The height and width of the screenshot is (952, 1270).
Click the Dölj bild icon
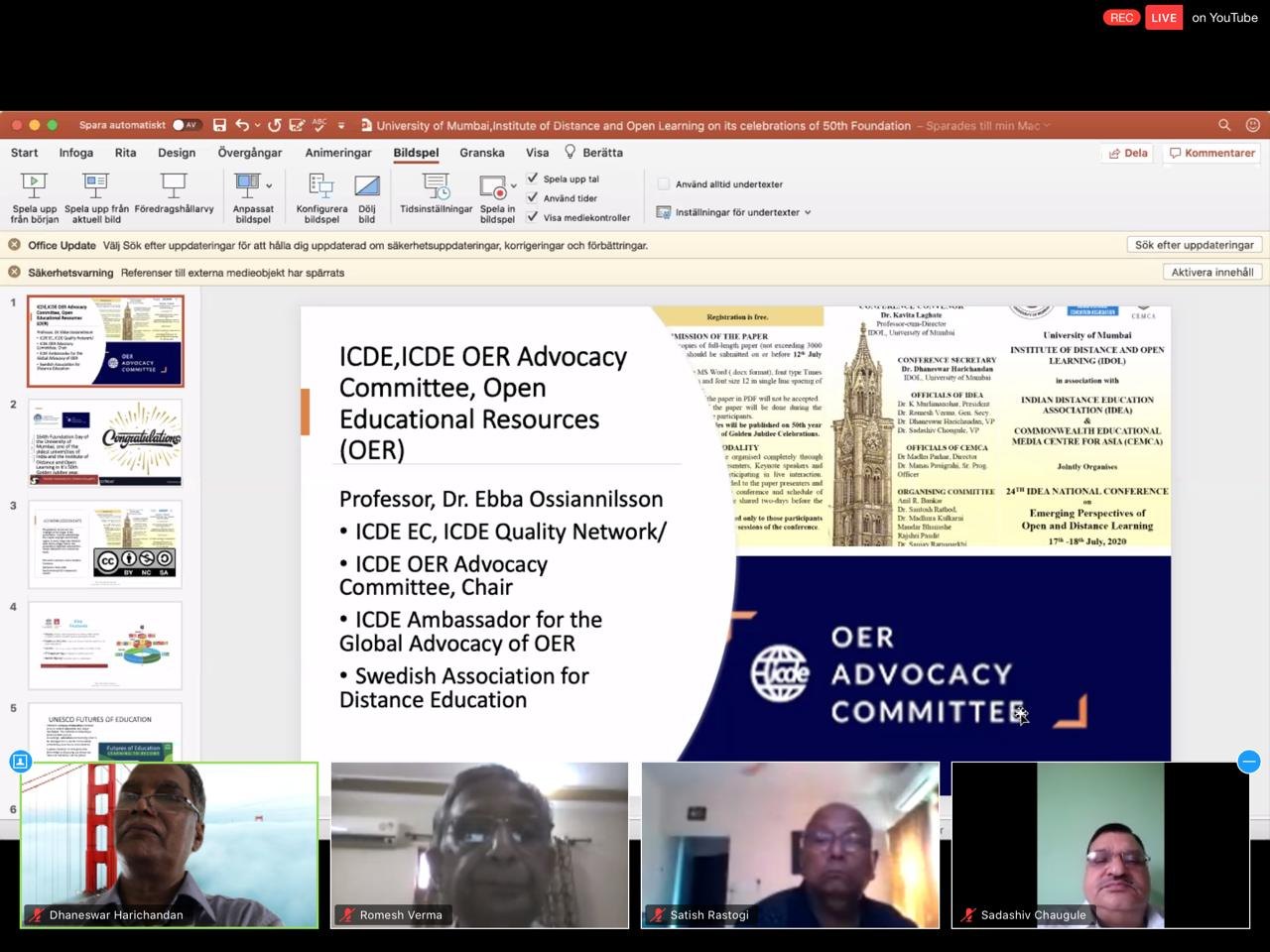pyautogui.click(x=367, y=184)
